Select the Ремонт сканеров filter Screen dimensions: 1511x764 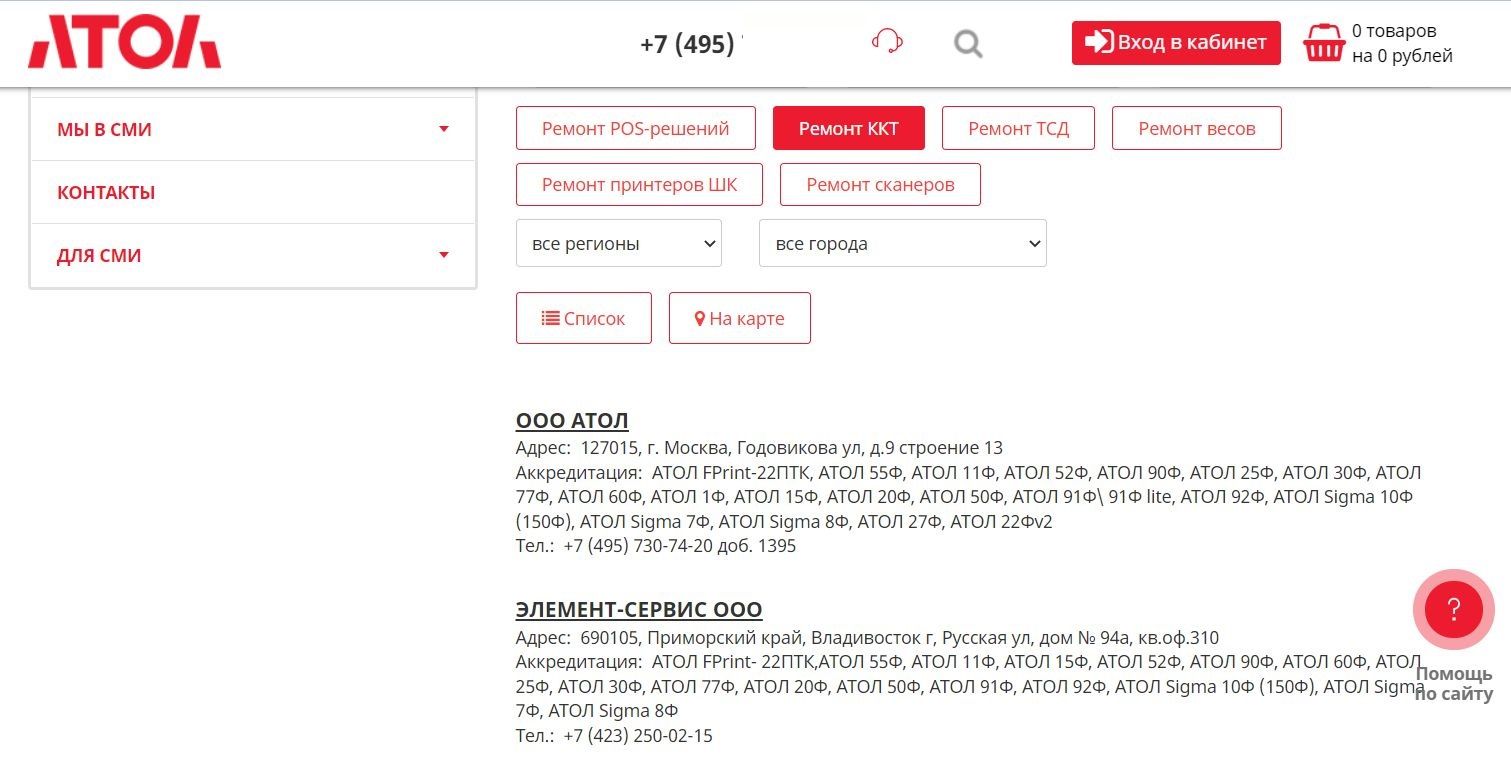[x=880, y=184]
